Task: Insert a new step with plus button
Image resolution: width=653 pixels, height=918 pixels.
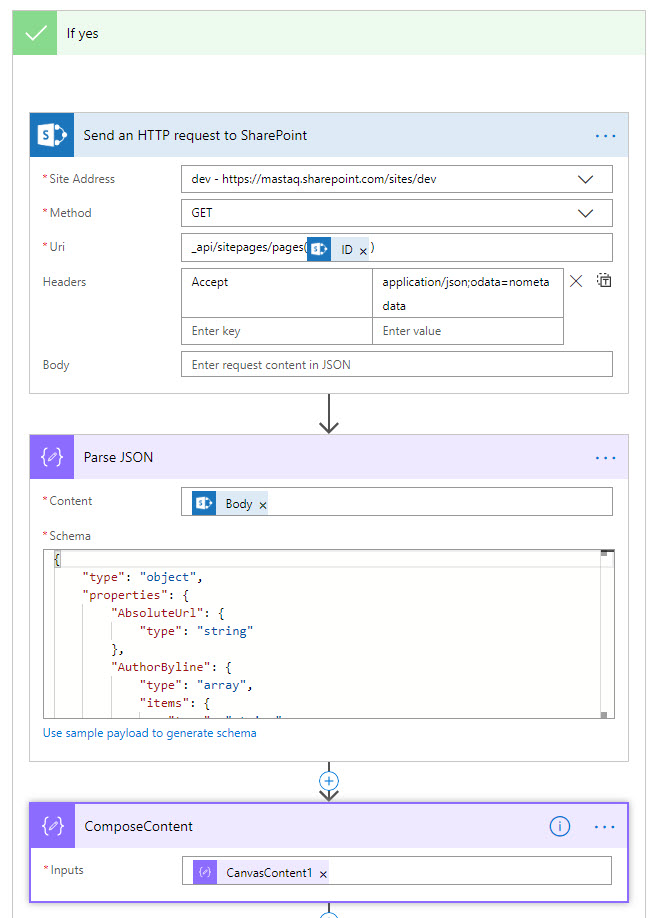Action: [329, 780]
